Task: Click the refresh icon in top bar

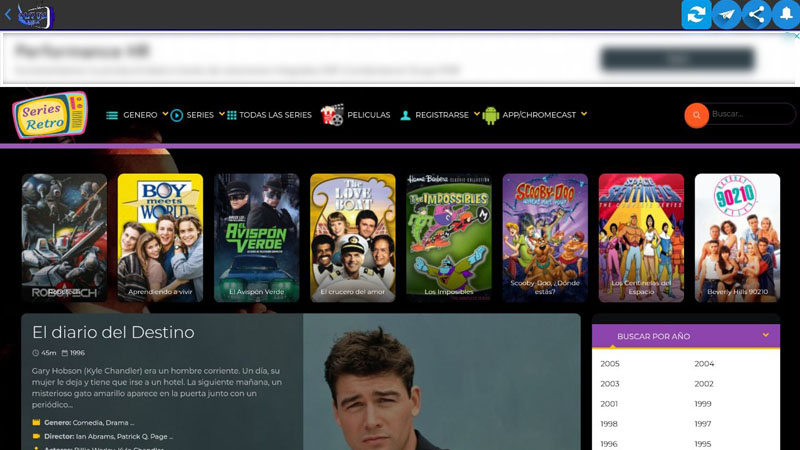Action: 696,15
